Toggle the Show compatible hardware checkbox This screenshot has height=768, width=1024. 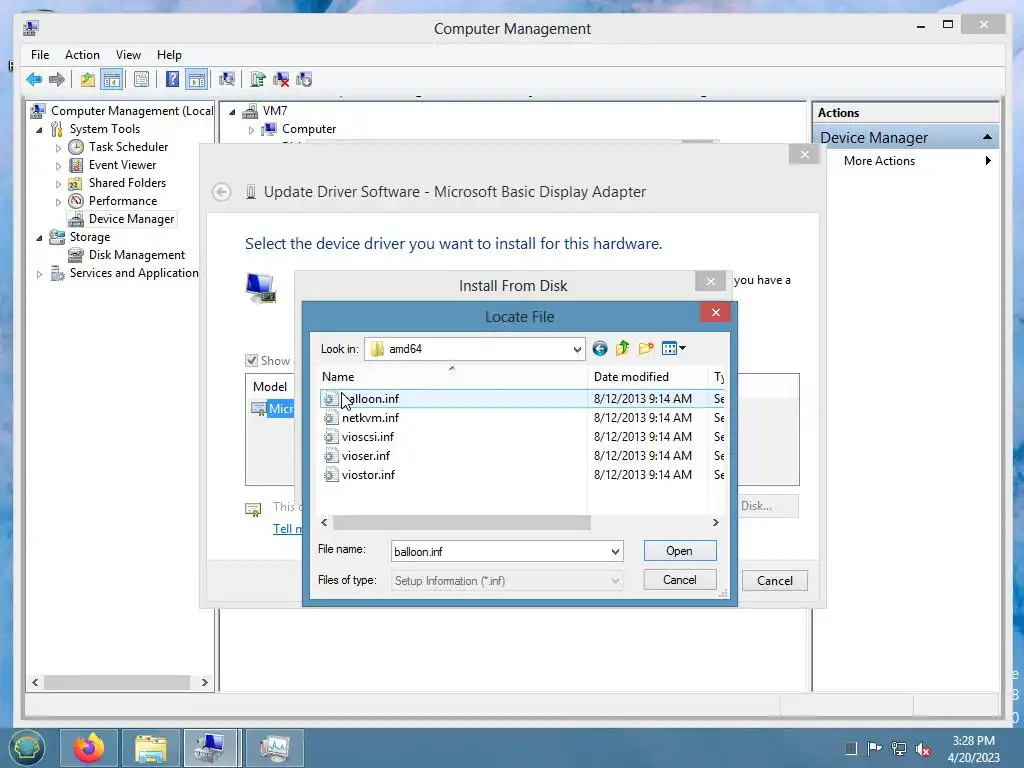(x=251, y=360)
